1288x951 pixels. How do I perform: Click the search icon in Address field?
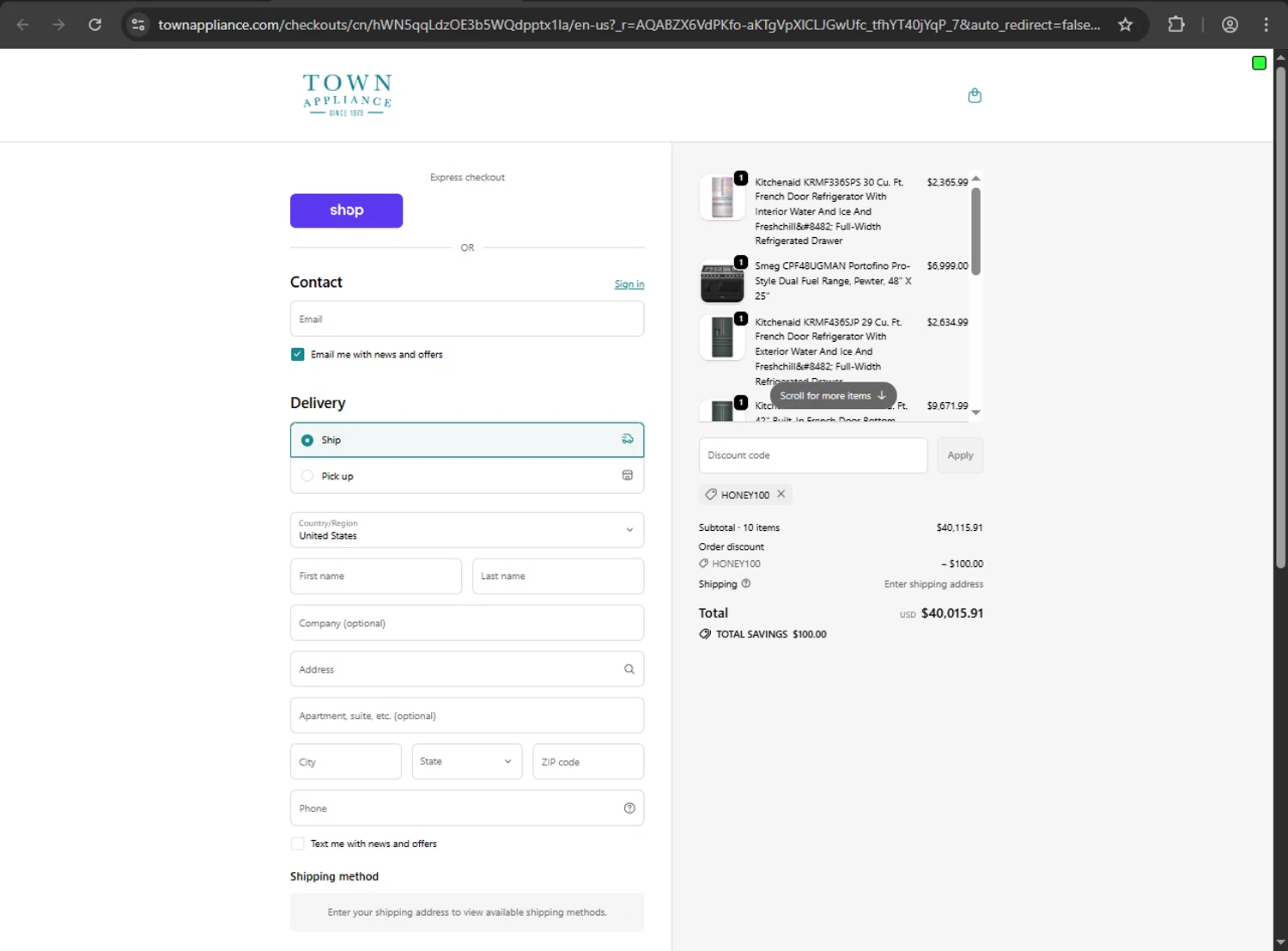click(629, 669)
